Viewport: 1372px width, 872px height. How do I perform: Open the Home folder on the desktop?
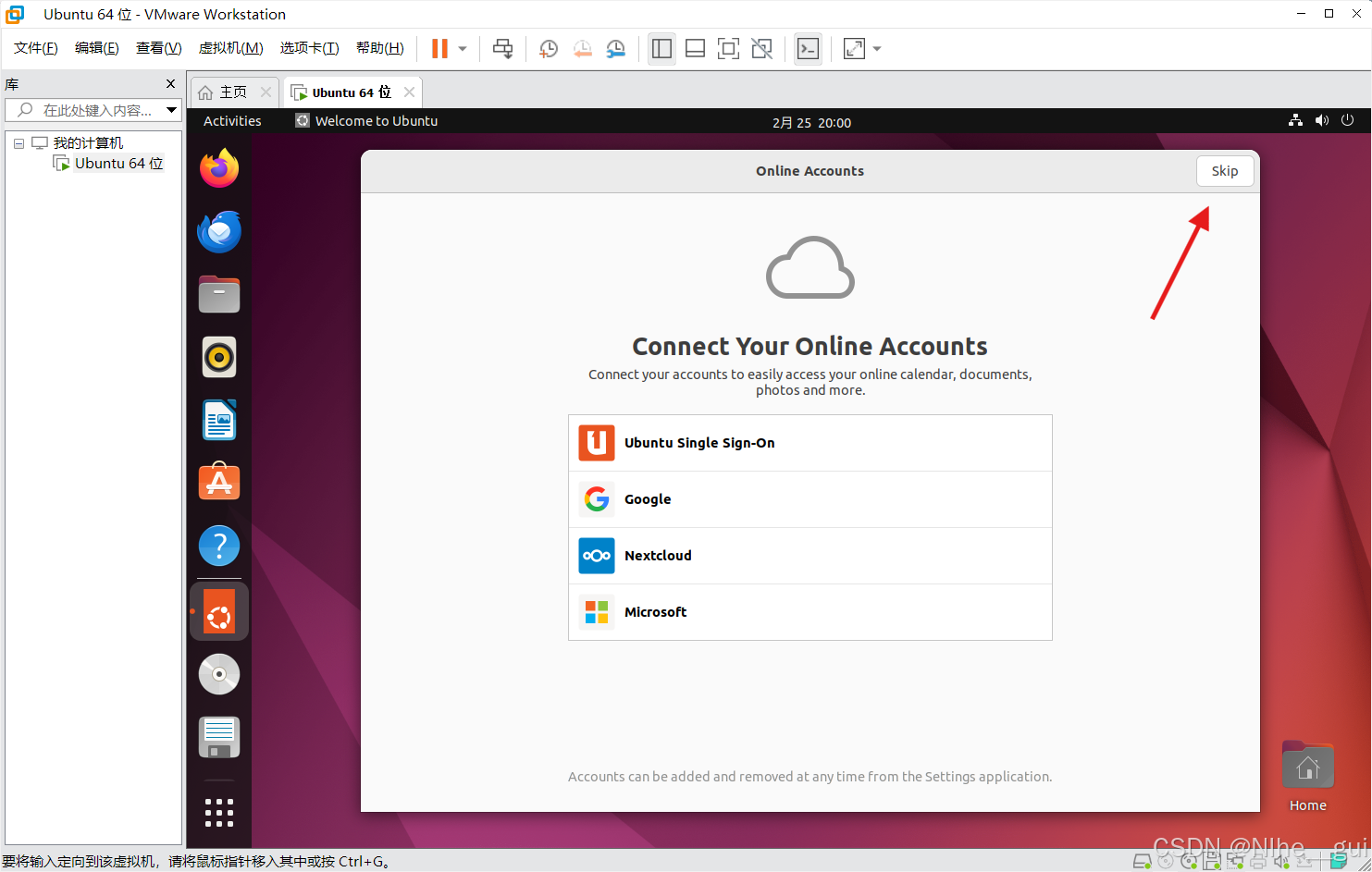(1308, 777)
